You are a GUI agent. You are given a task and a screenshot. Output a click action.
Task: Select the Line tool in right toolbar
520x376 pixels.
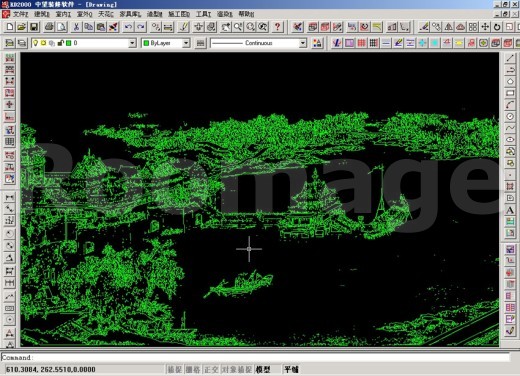[x=510, y=58]
